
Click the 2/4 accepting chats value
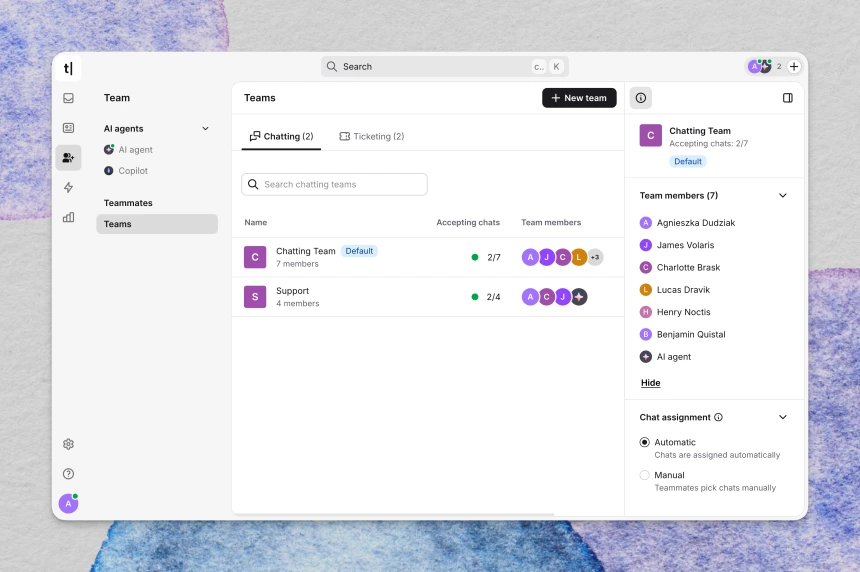(494, 297)
